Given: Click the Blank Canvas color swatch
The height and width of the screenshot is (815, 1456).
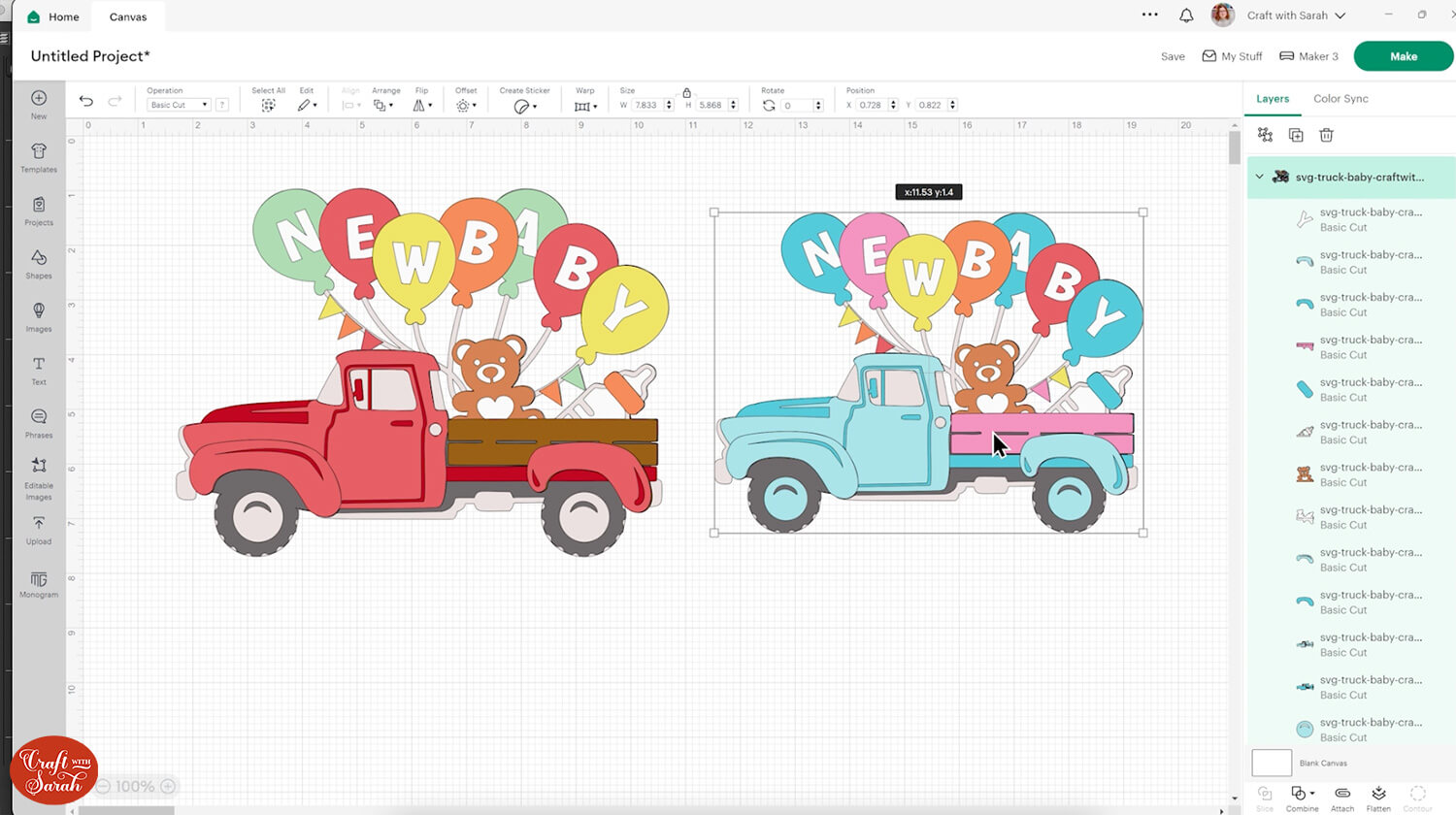Looking at the screenshot, I should click(x=1271, y=763).
